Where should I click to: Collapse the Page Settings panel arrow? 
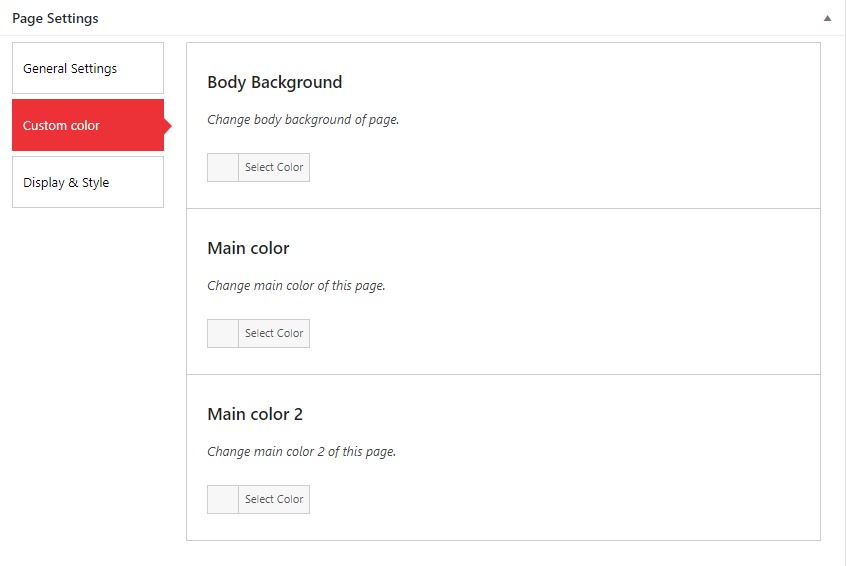point(827,18)
